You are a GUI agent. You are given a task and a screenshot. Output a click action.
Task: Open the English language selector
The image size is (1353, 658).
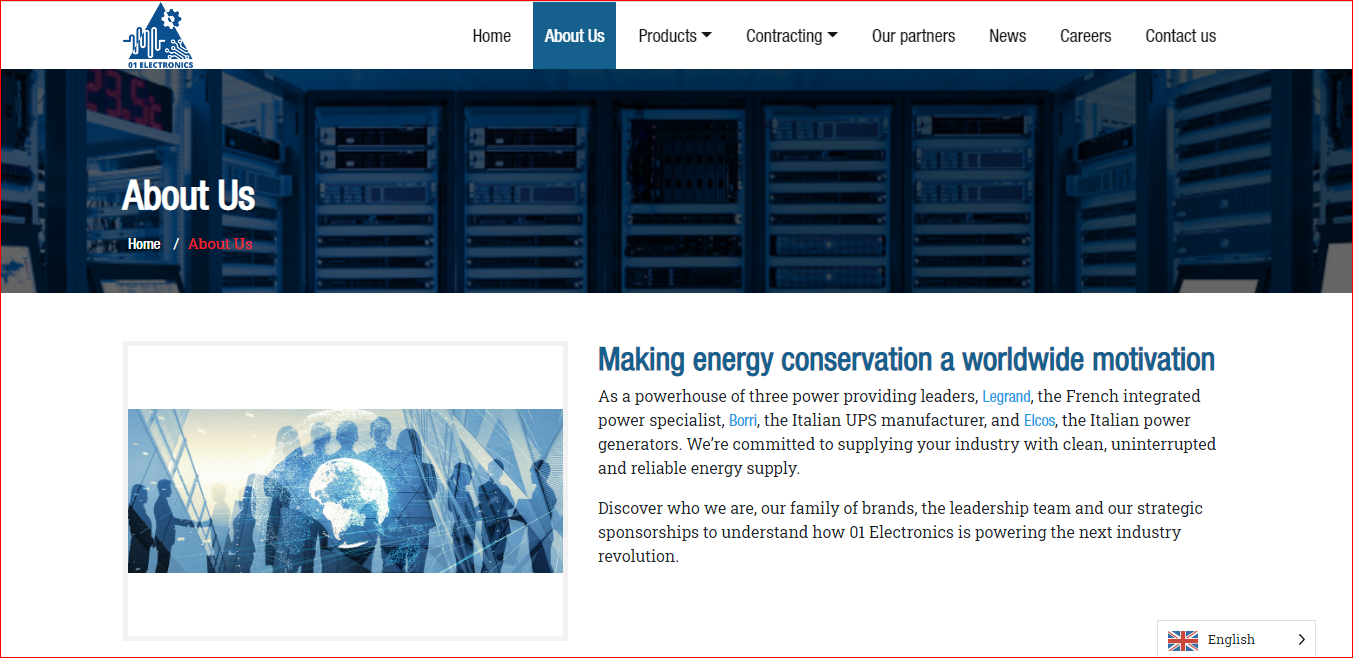click(1236, 640)
